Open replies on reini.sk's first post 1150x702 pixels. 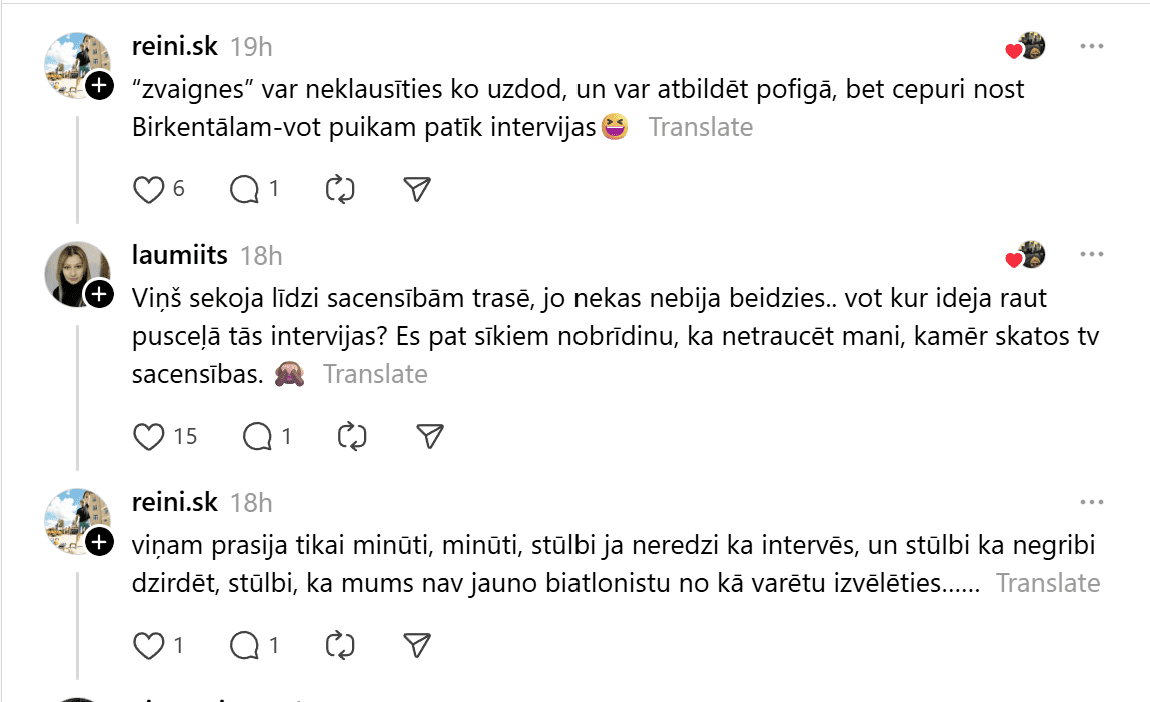(x=244, y=189)
